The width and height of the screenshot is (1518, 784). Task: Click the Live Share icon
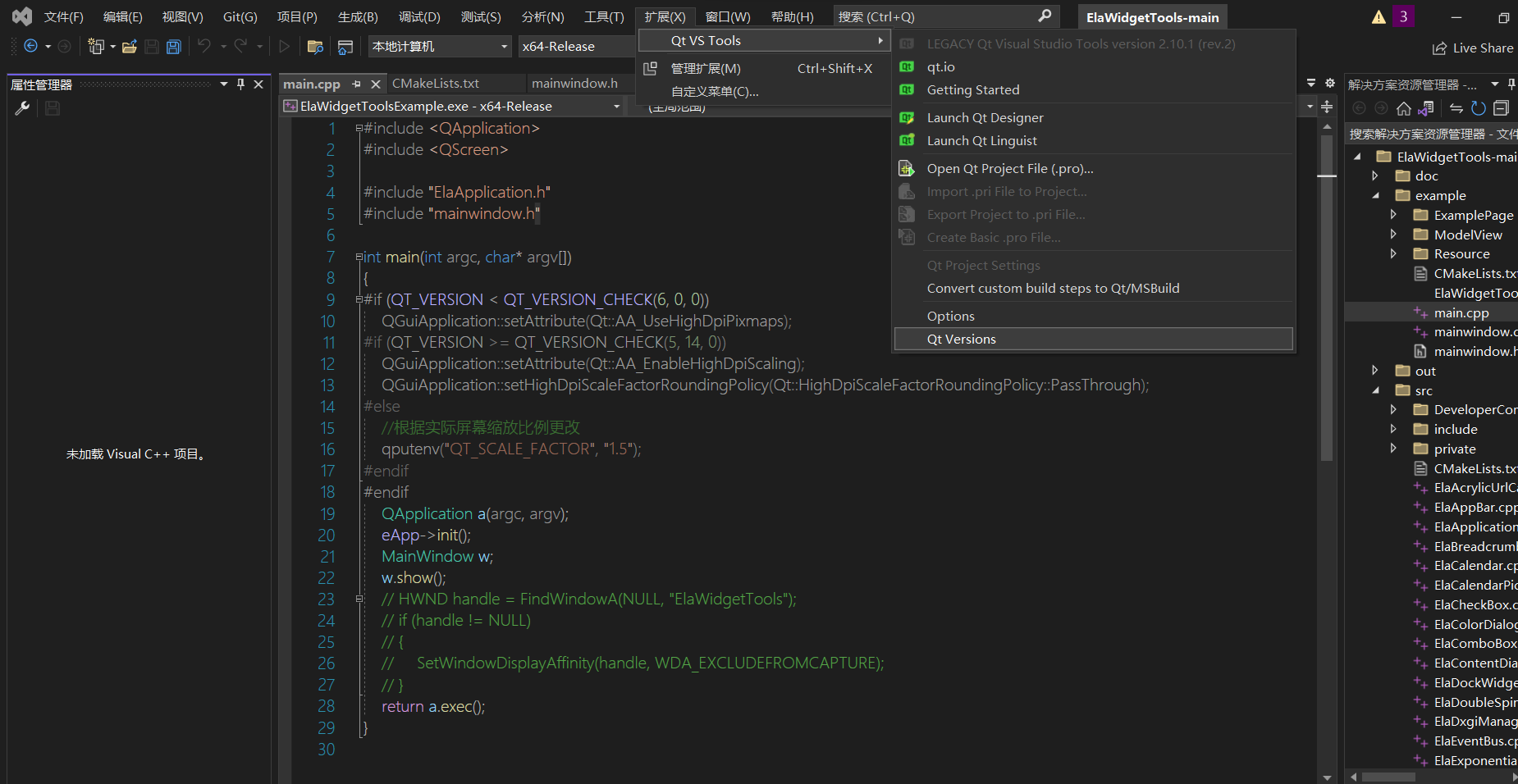point(1439,48)
